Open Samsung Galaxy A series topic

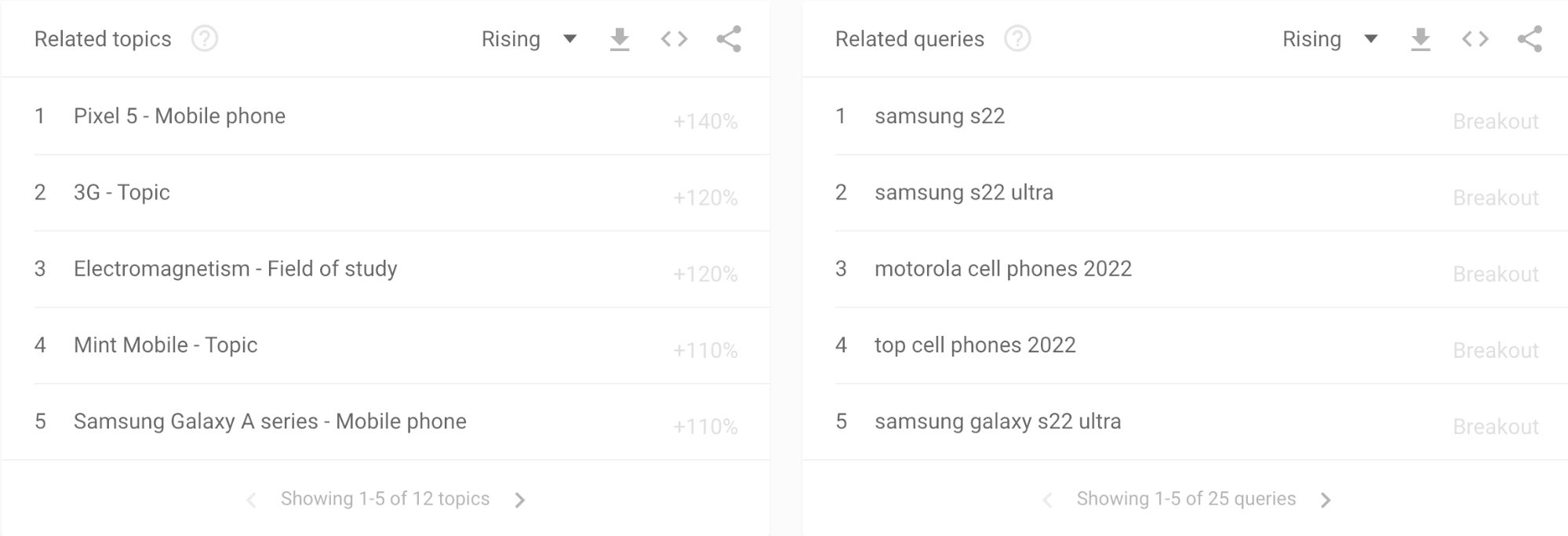point(270,421)
